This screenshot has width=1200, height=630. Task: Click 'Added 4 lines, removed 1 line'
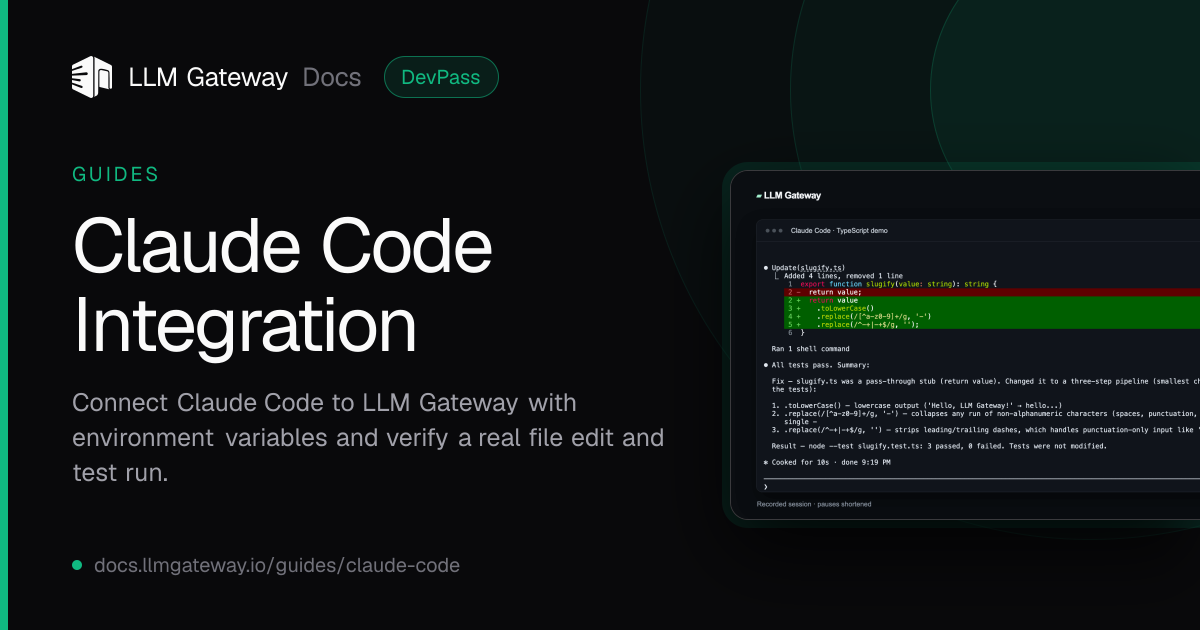tap(843, 276)
